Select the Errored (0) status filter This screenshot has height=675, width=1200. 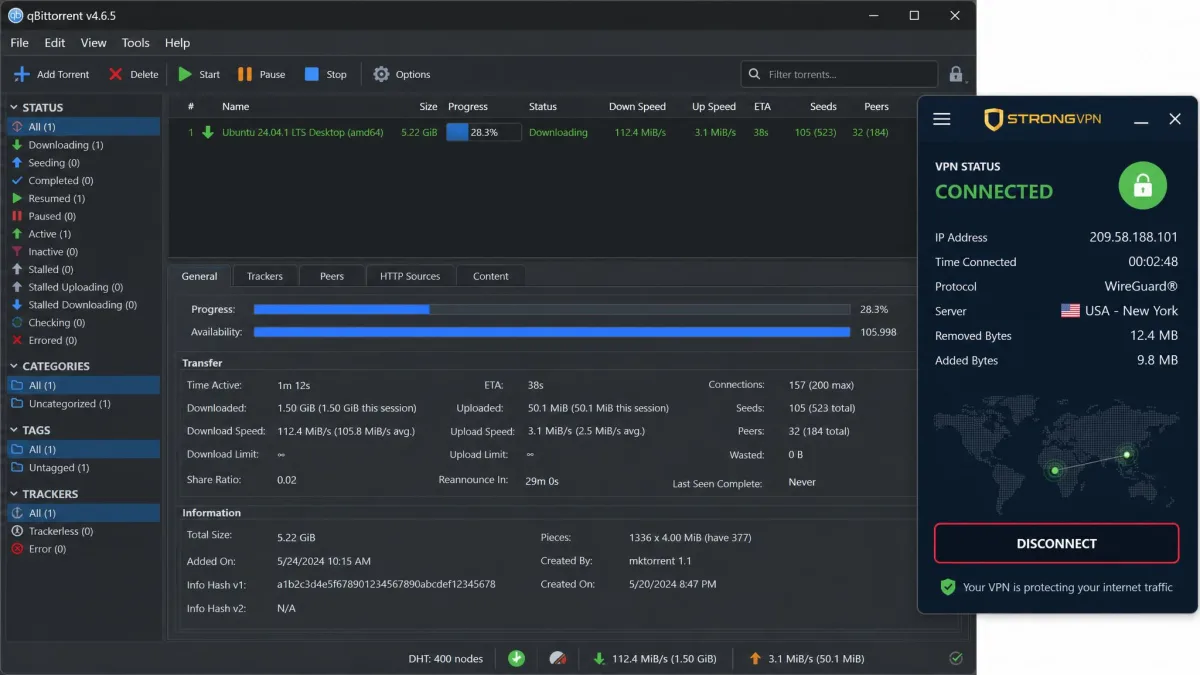click(52, 340)
